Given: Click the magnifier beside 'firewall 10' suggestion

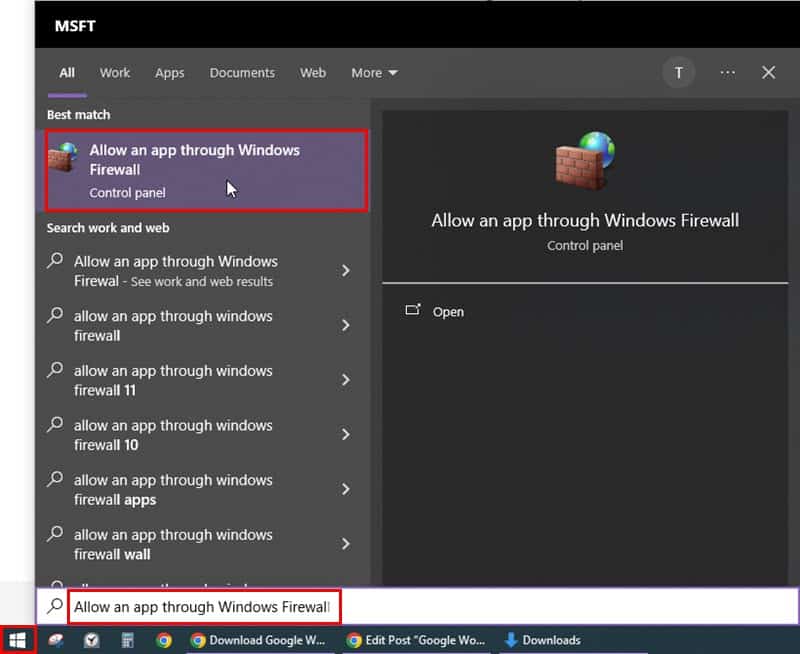Looking at the screenshot, I should tap(55, 424).
